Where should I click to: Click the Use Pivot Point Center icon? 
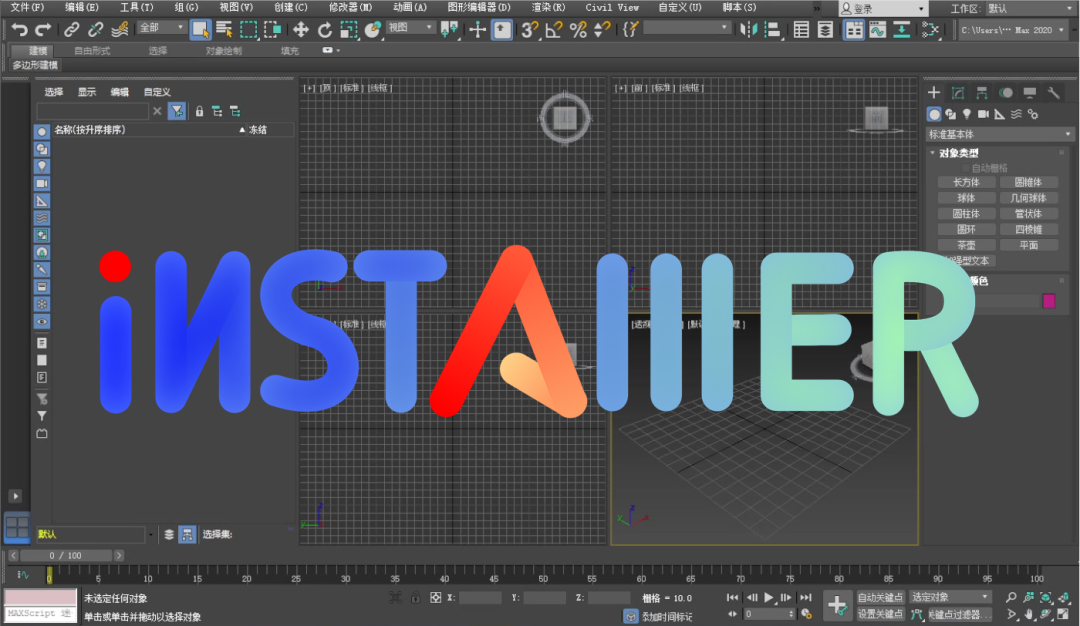[449, 30]
